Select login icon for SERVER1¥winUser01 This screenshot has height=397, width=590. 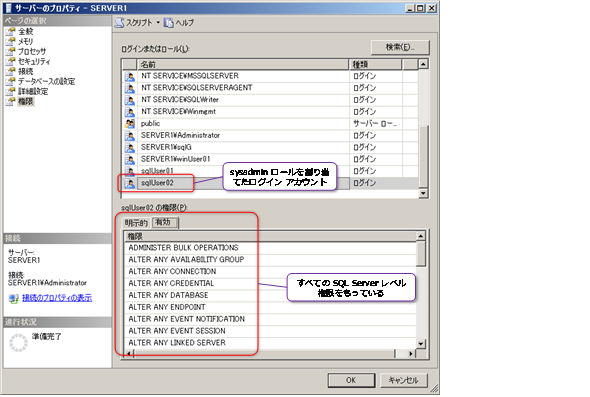point(130,160)
